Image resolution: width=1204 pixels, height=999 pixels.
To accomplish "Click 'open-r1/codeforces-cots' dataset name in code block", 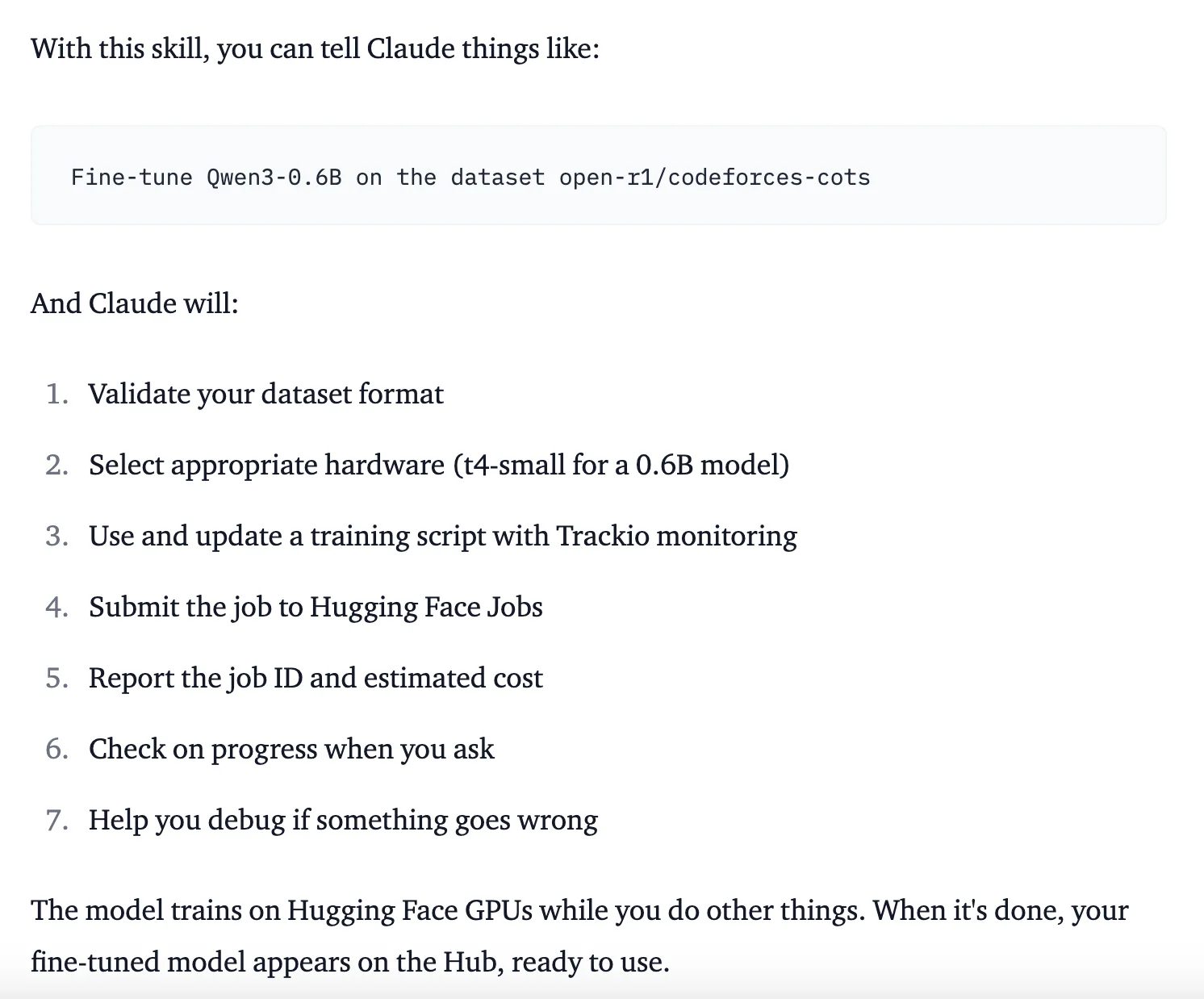I will 714,178.
